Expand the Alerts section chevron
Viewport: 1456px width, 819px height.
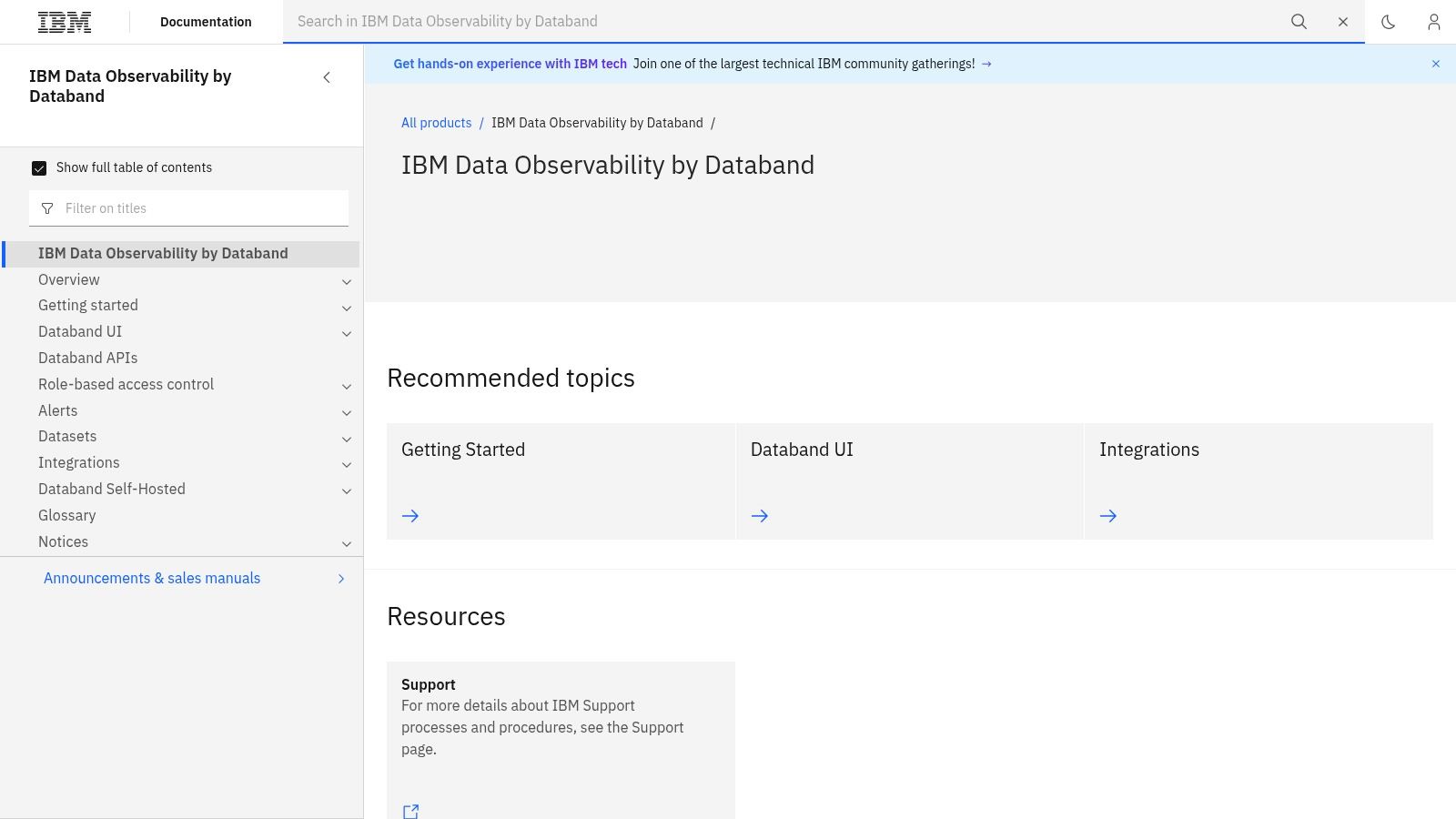click(347, 412)
